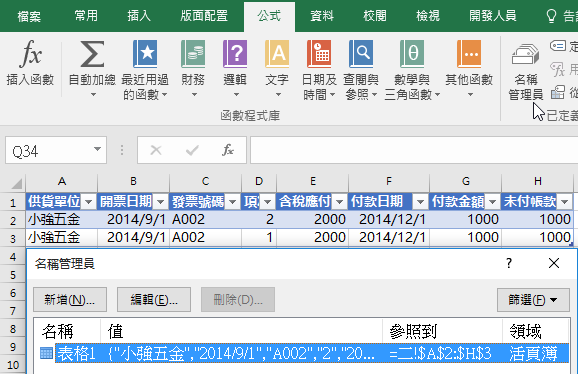This screenshot has height=374, width=578.
Task: Select column A header
Action: click(x=62, y=182)
